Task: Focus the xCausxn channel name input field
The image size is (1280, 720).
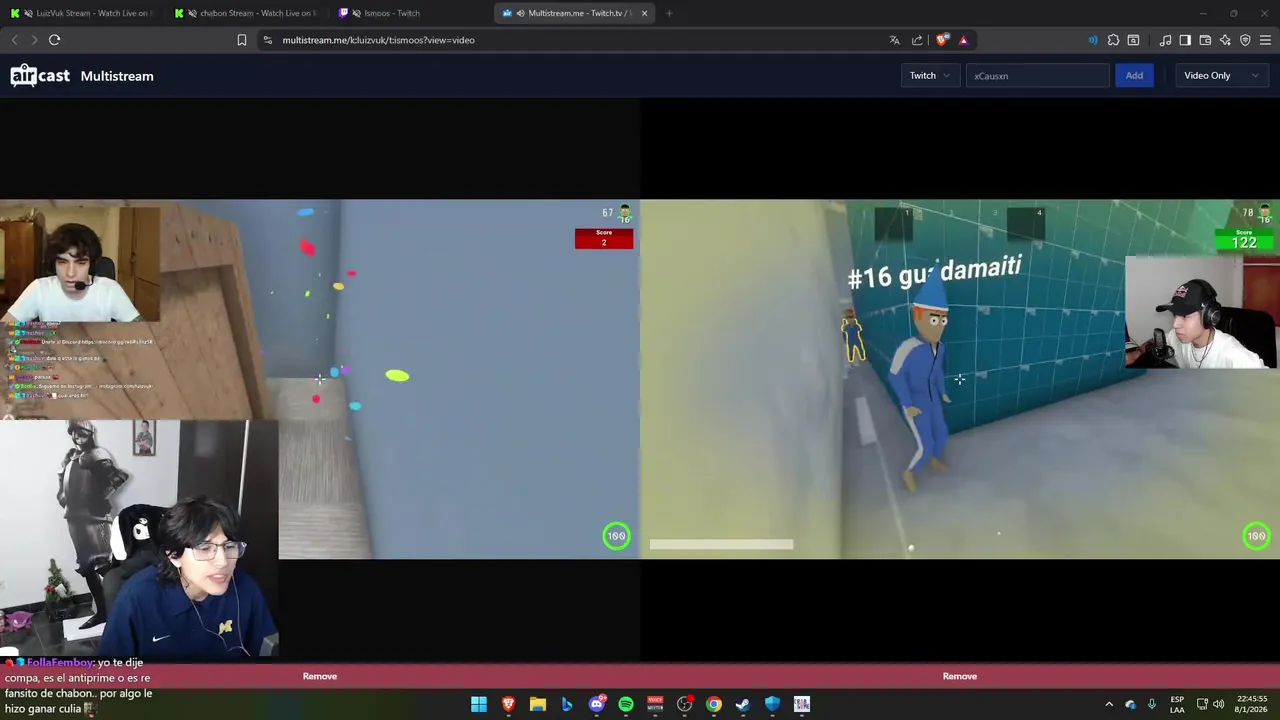Action: pos(1037,76)
